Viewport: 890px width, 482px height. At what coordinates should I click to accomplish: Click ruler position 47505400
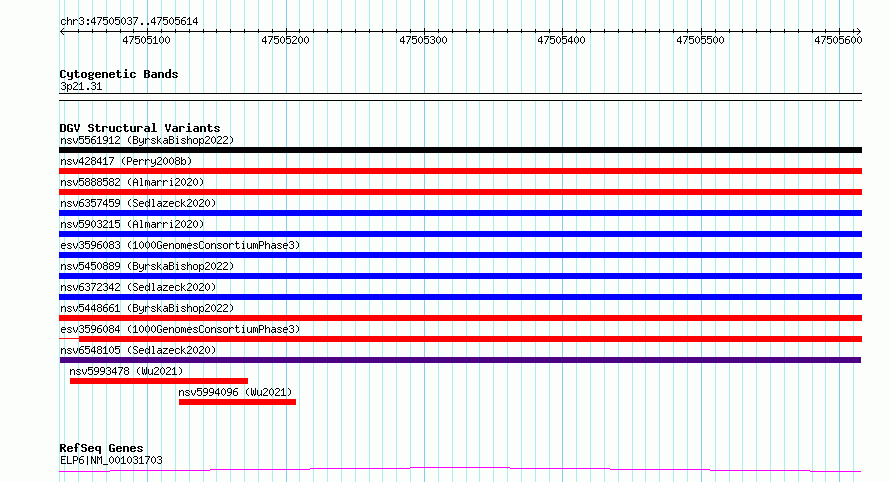pos(561,40)
